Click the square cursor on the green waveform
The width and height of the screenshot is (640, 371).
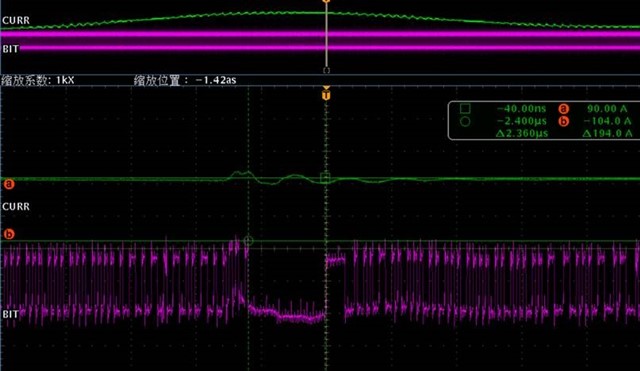pyautogui.click(x=325, y=178)
